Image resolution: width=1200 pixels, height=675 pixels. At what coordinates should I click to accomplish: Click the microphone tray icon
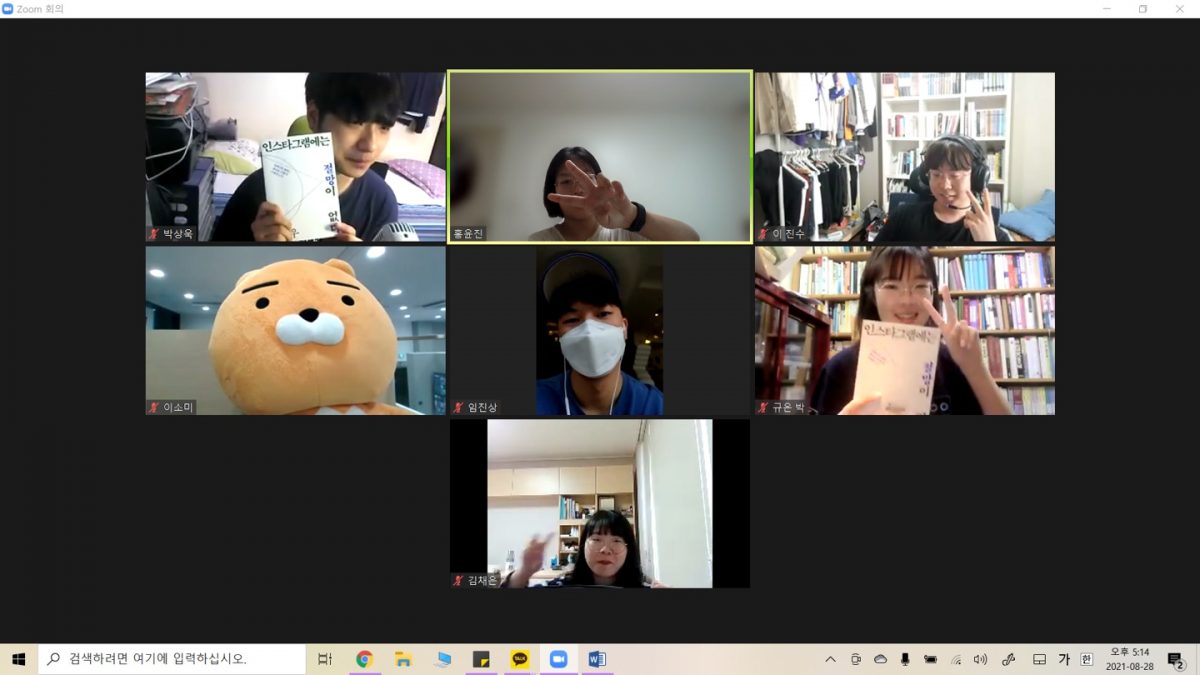(x=905, y=659)
